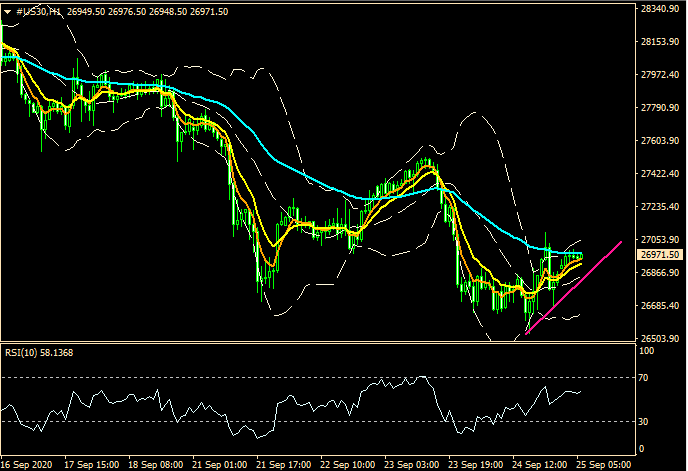Click the 25 Sep 05:00 time label
The height and width of the screenshot is (471, 688).
click(602, 464)
